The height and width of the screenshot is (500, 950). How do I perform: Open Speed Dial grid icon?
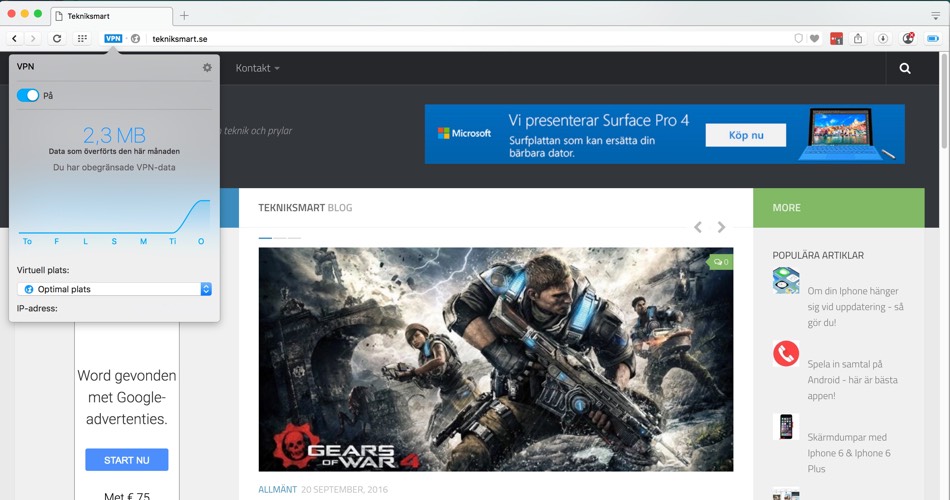82,38
